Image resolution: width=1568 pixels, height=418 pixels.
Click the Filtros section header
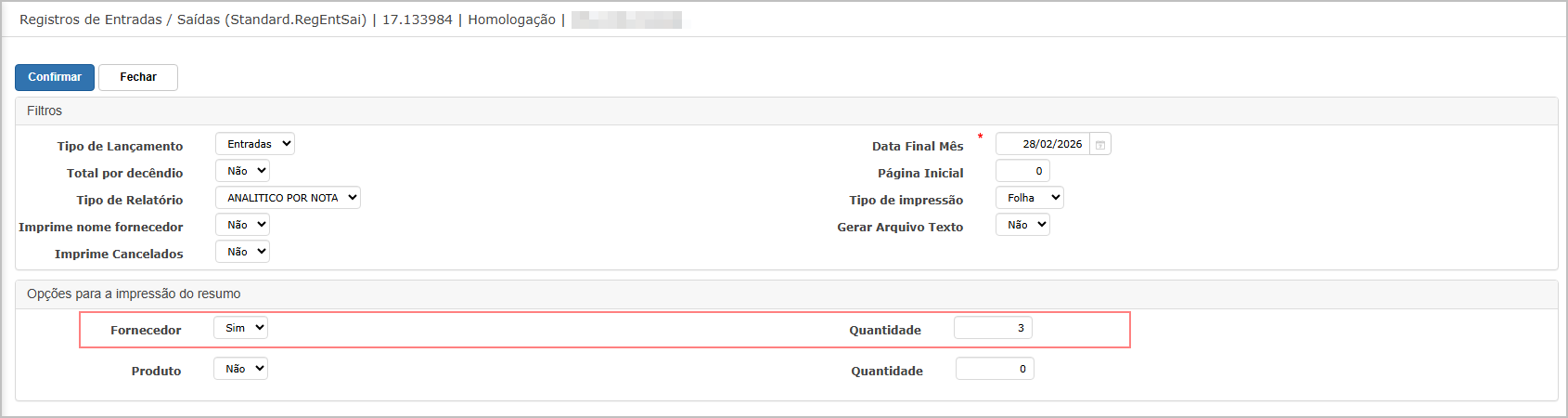tap(45, 111)
